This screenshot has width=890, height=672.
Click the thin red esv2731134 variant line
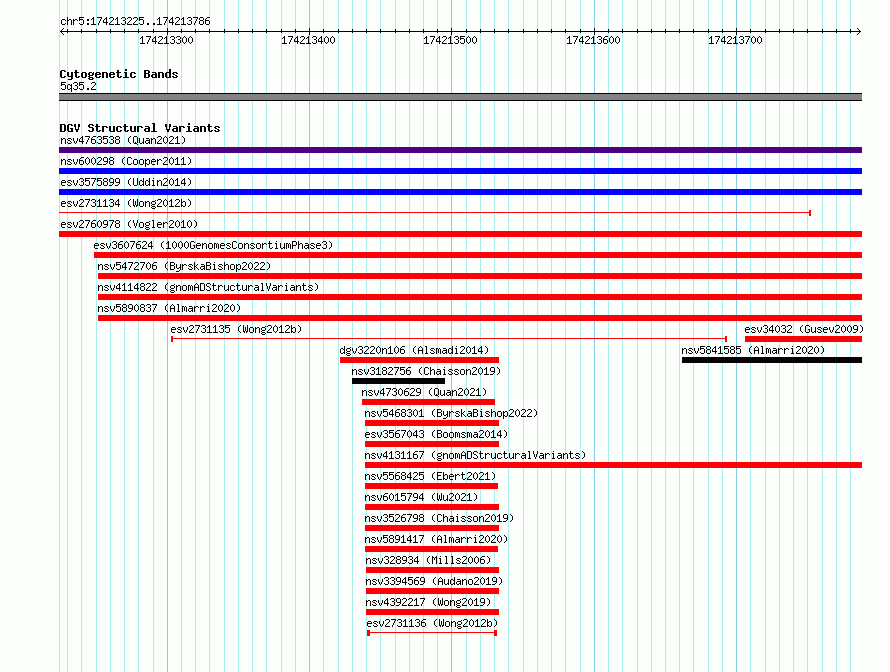click(435, 213)
